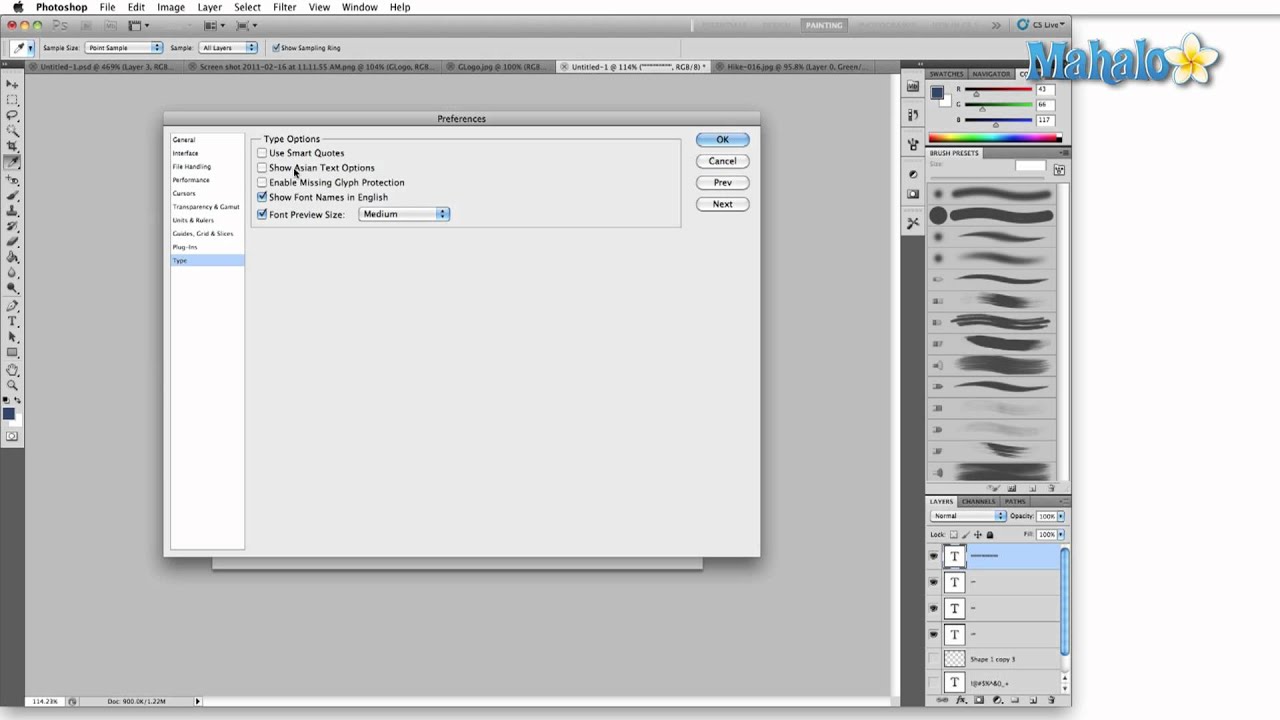This screenshot has height=720, width=1280.
Task: Select the Paint Bucket tool
Action: pyautogui.click(x=13, y=257)
